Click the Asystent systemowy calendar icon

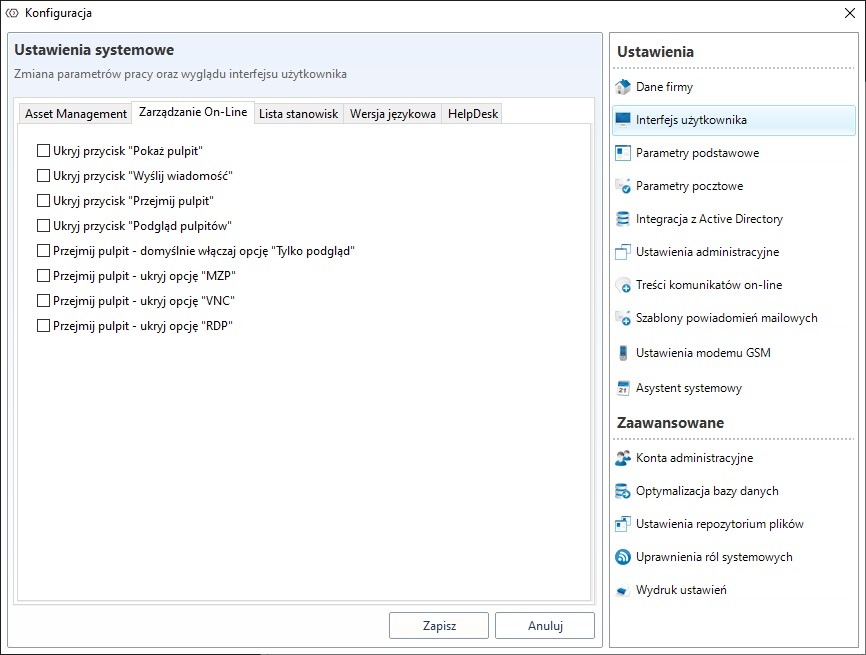pyautogui.click(x=623, y=388)
